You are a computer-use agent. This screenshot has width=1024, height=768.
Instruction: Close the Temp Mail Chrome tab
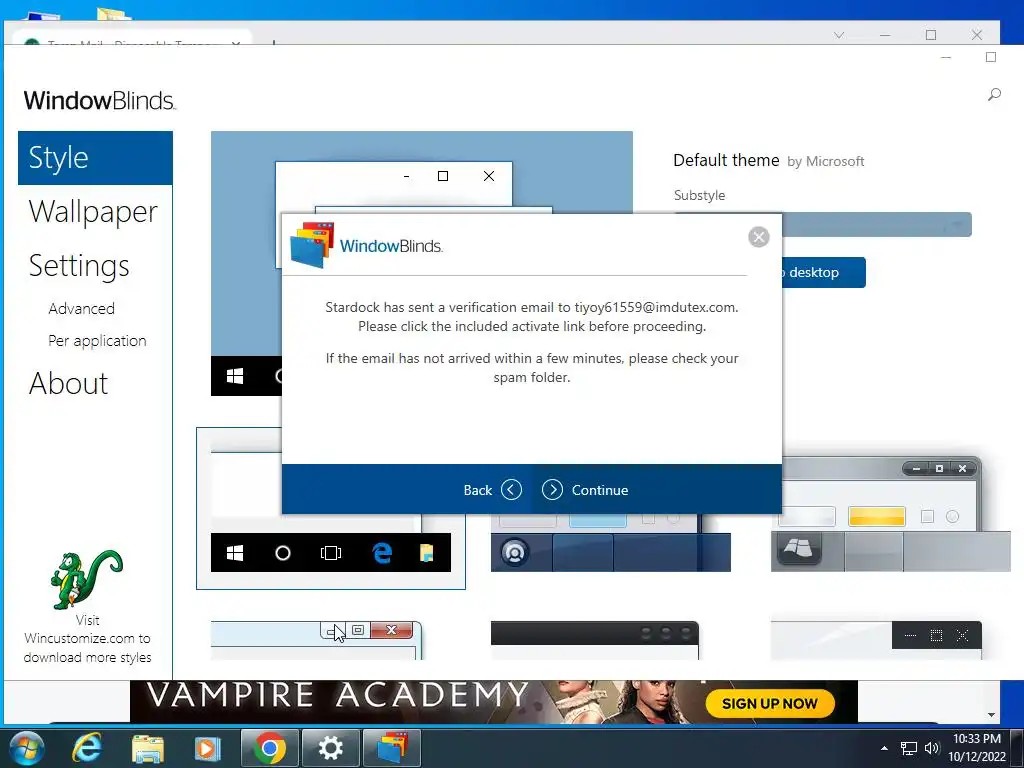click(x=236, y=42)
